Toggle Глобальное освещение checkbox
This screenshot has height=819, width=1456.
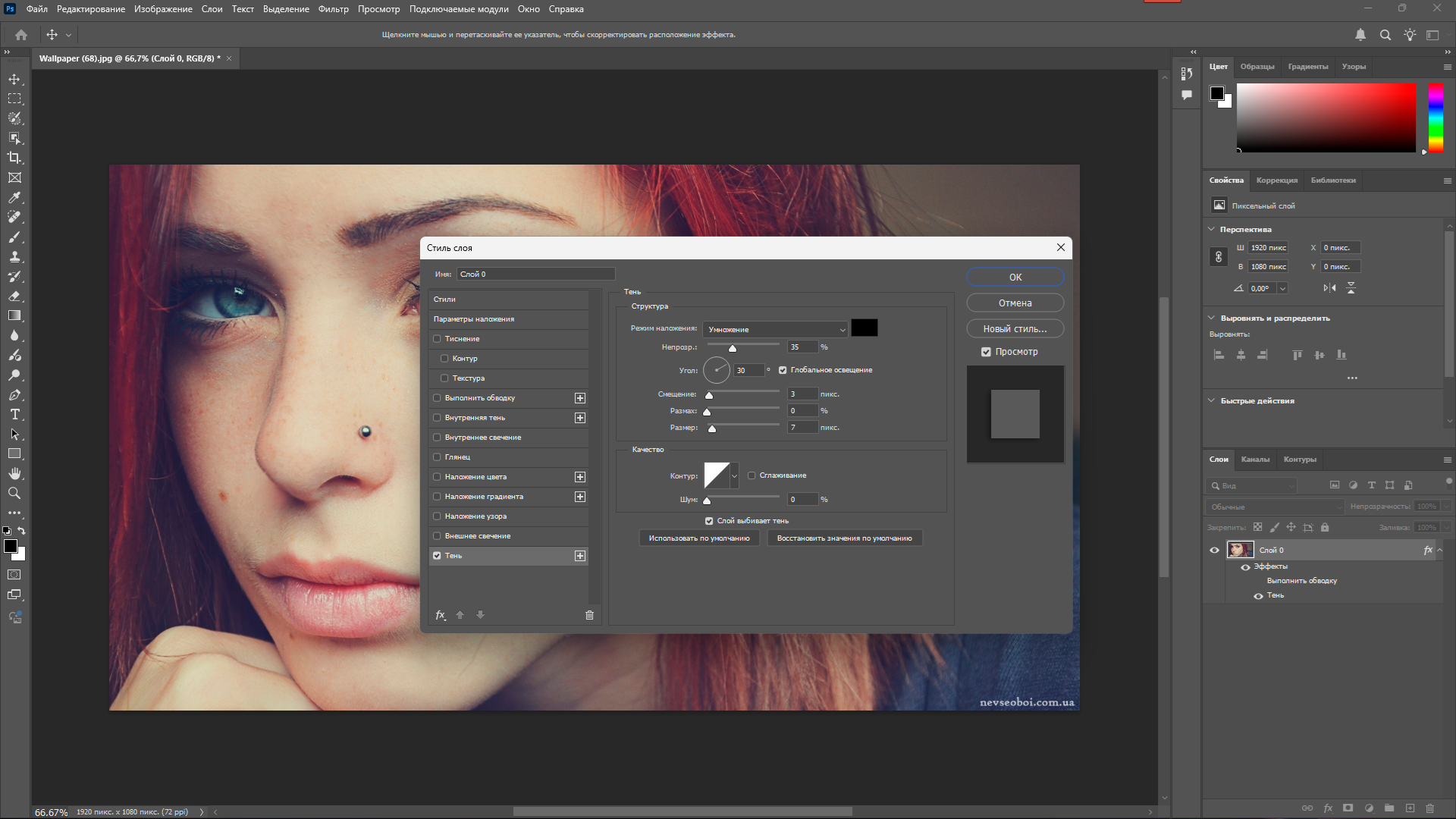click(x=783, y=370)
